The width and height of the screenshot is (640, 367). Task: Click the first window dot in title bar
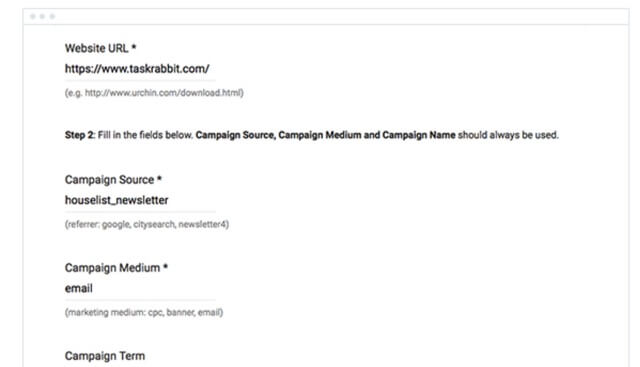coord(33,16)
